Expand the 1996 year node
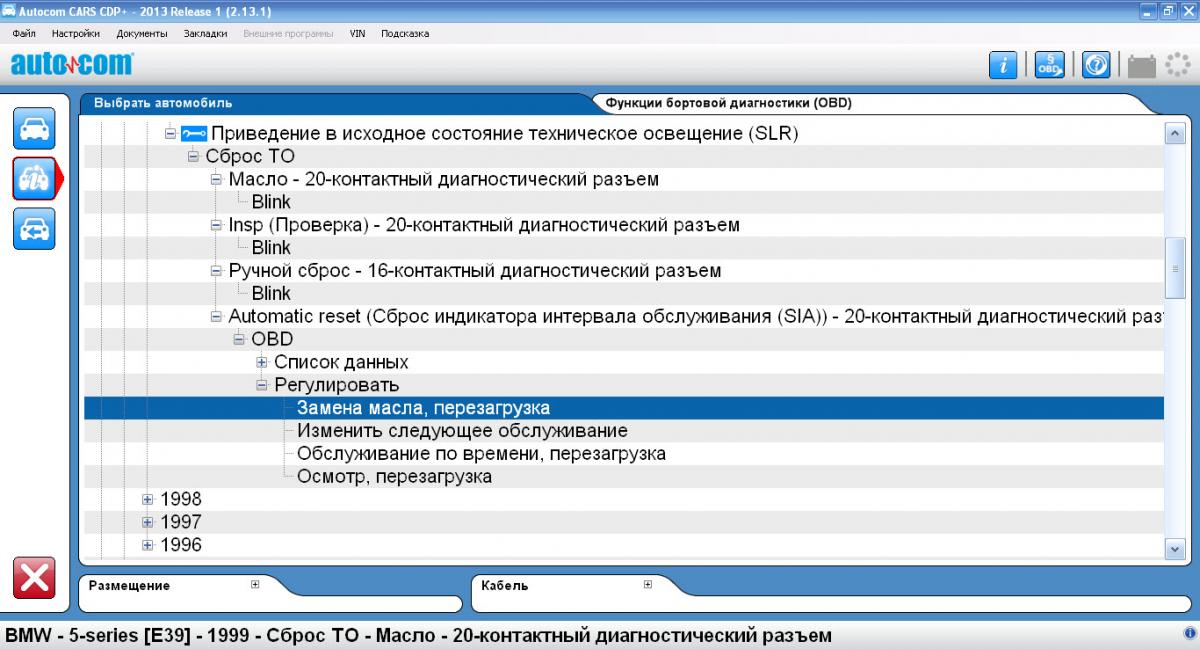The image size is (1200, 649). coord(147,545)
